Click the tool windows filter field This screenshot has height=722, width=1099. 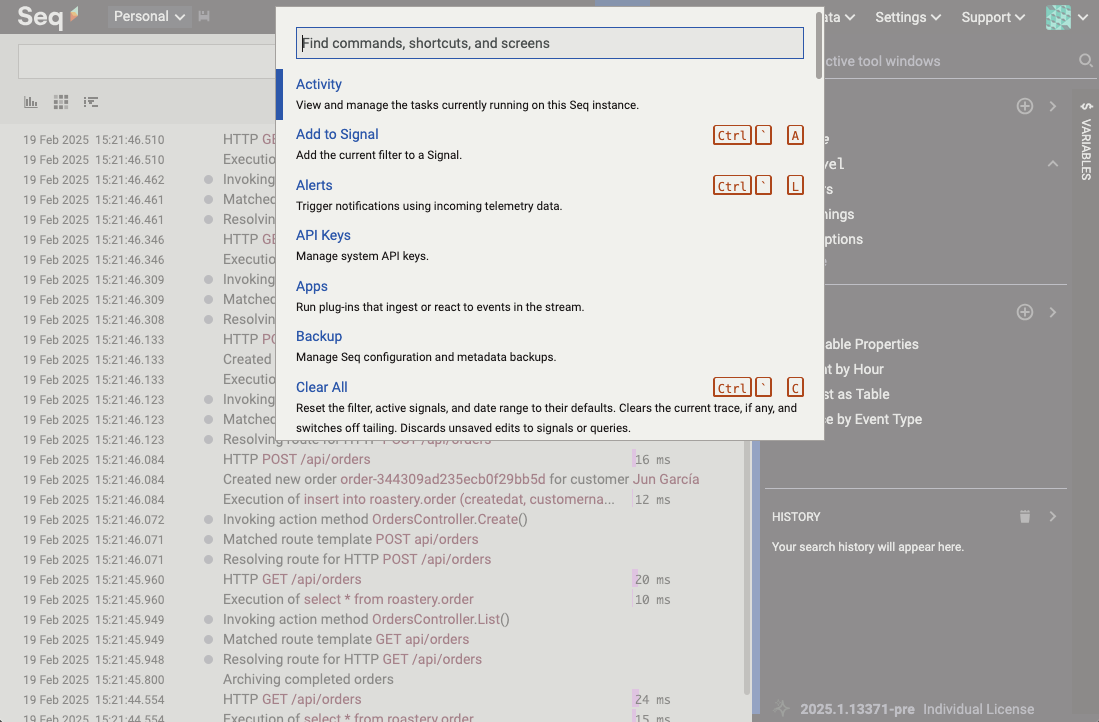point(950,61)
